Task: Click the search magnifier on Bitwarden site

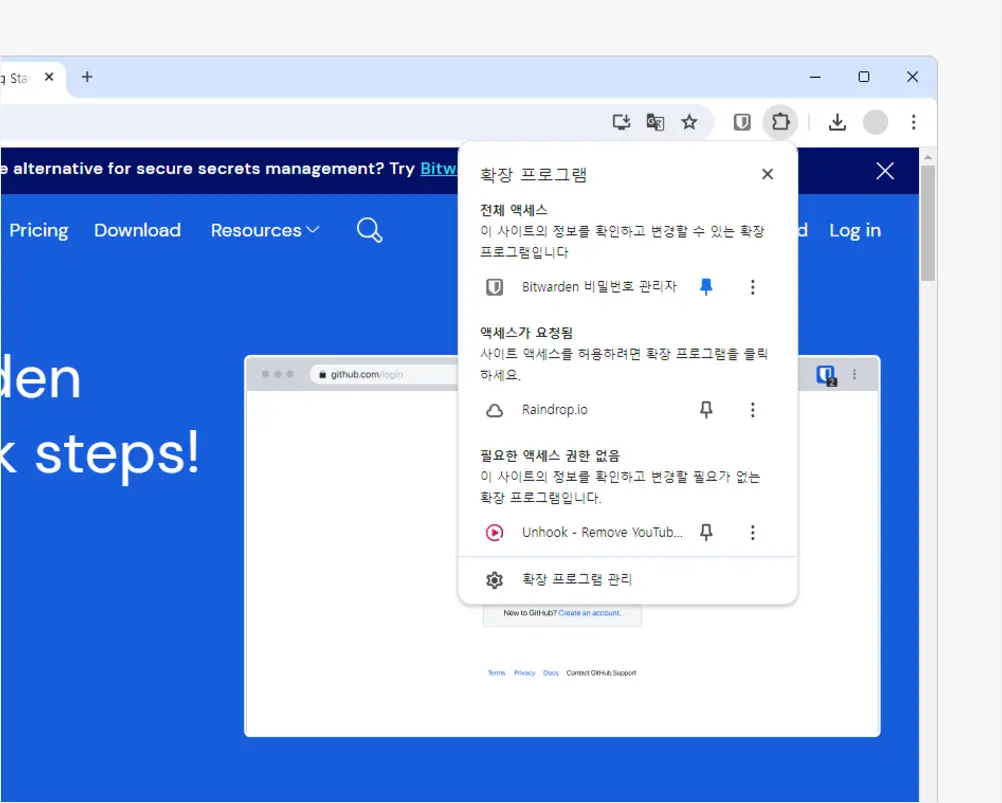Action: coord(369,231)
